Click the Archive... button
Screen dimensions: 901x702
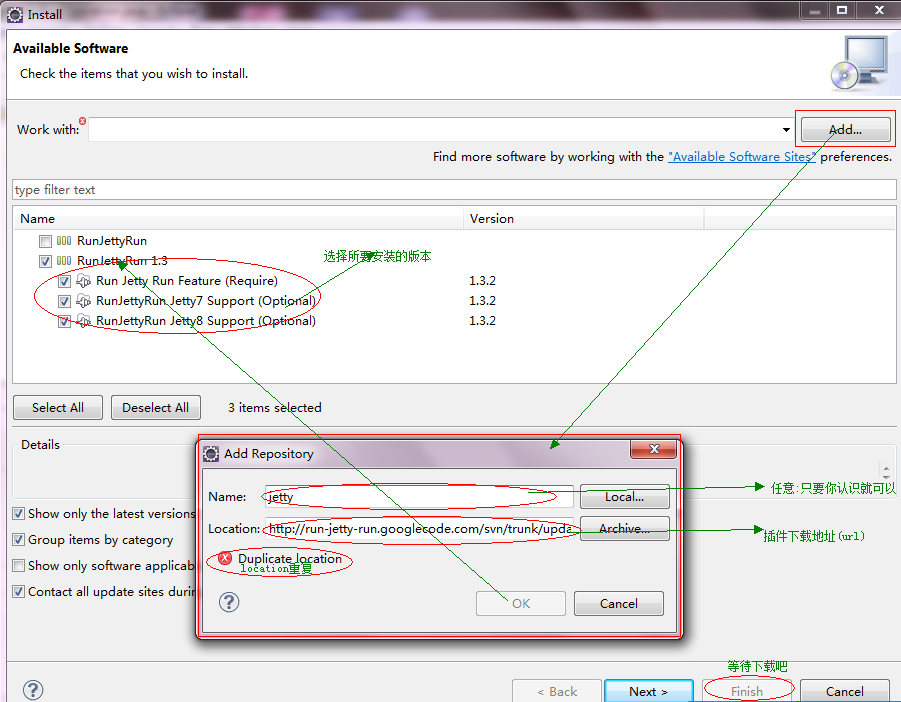(625, 529)
